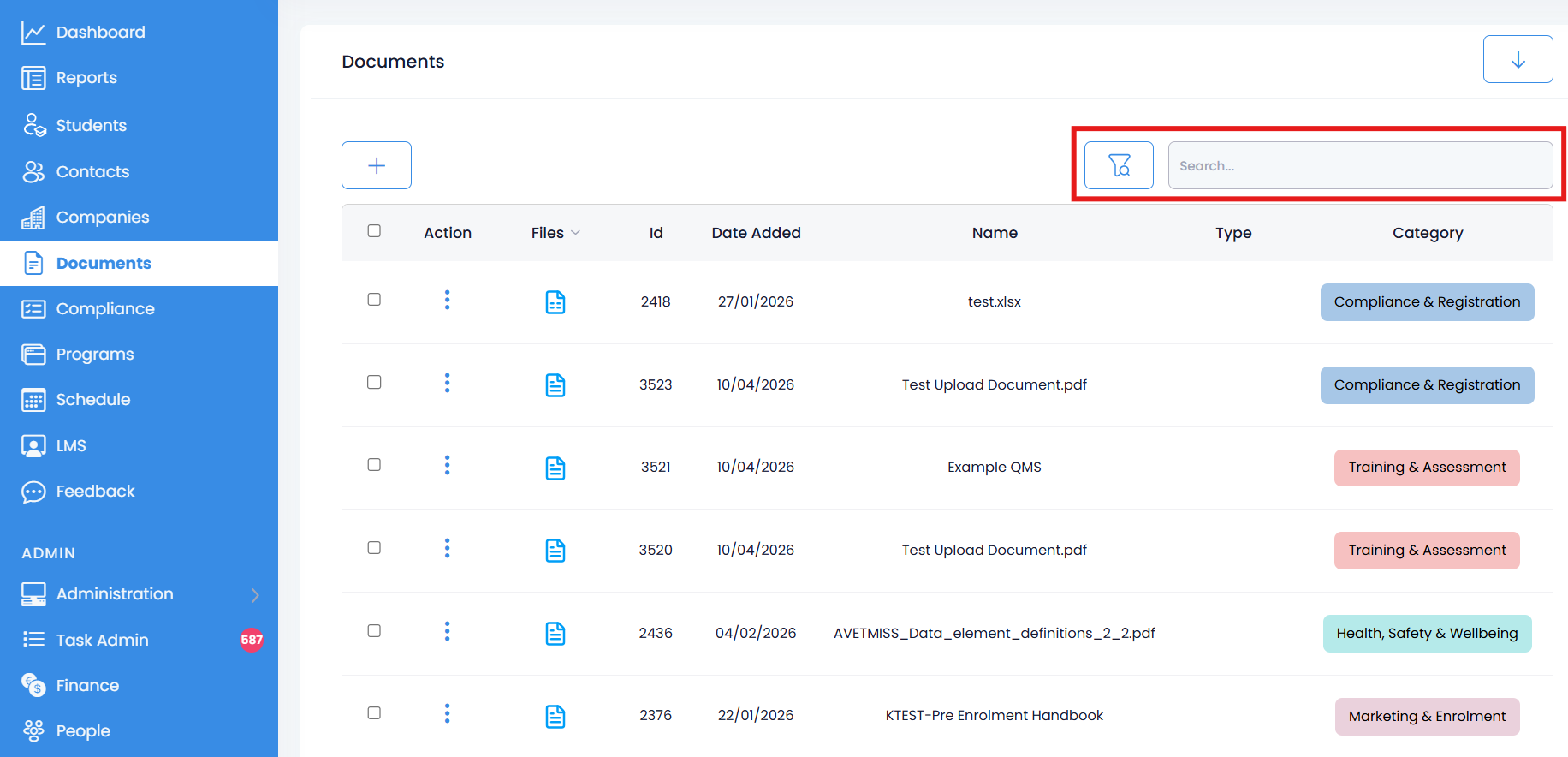Open the file icon for test.xlsx

555,302
